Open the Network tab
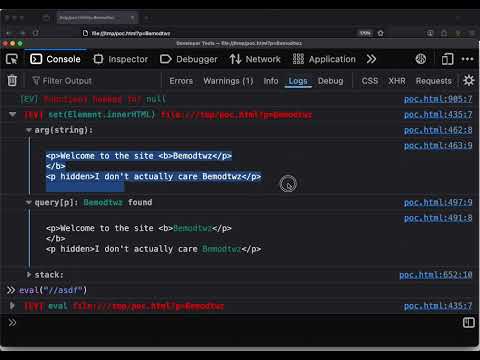The height and width of the screenshot is (360, 480). pyautogui.click(x=255, y=59)
